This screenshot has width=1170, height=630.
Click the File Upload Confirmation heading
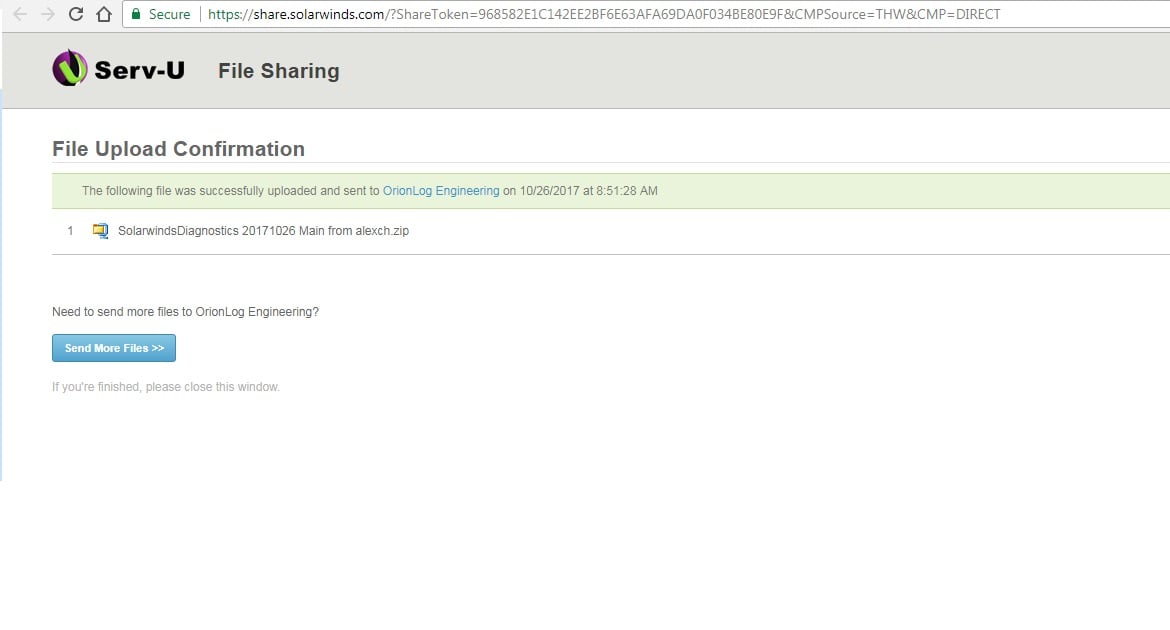coord(178,149)
